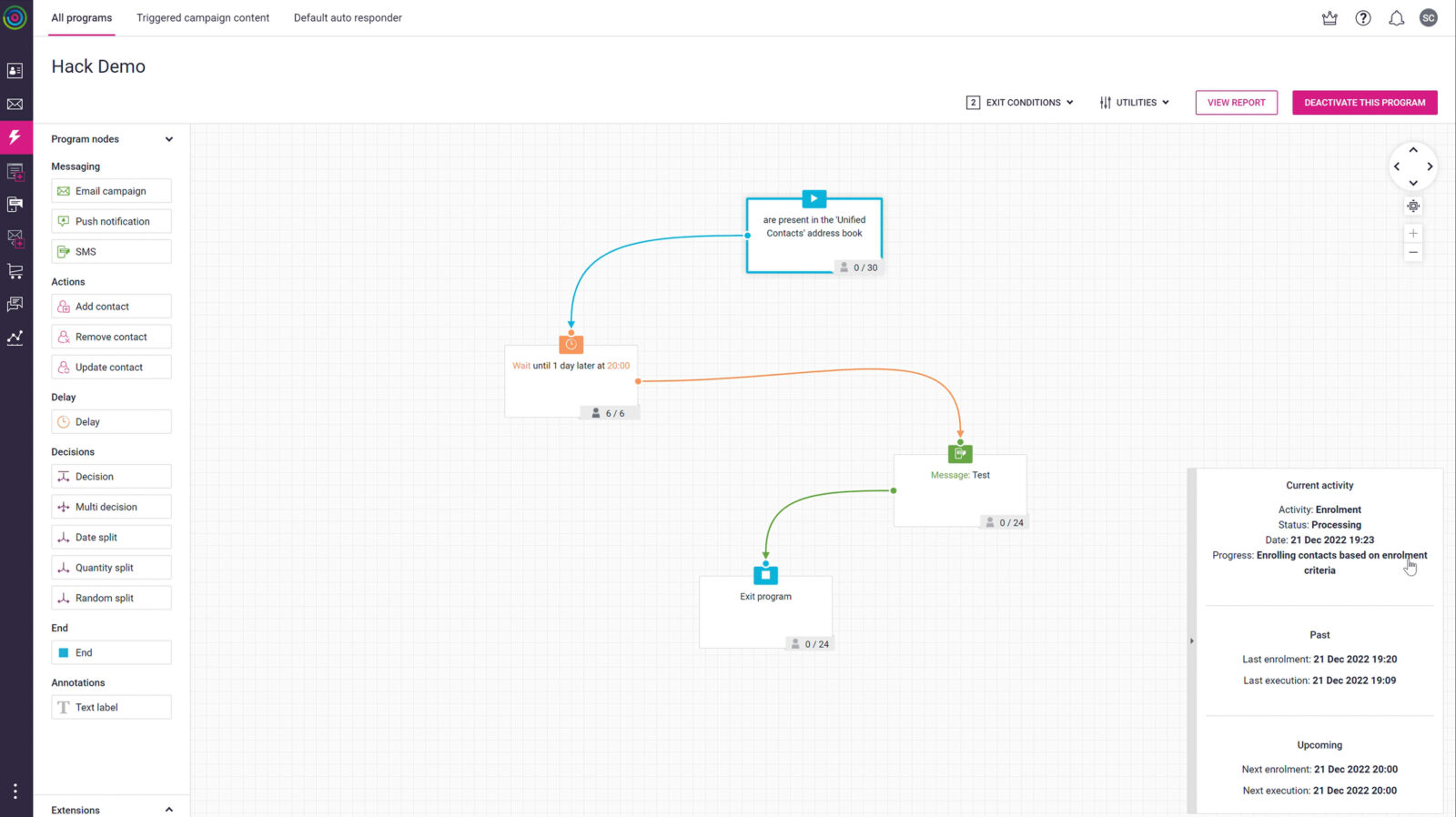The width and height of the screenshot is (1456, 817).
Task: Zoom in the canvas with plus
Action: 1413,234
